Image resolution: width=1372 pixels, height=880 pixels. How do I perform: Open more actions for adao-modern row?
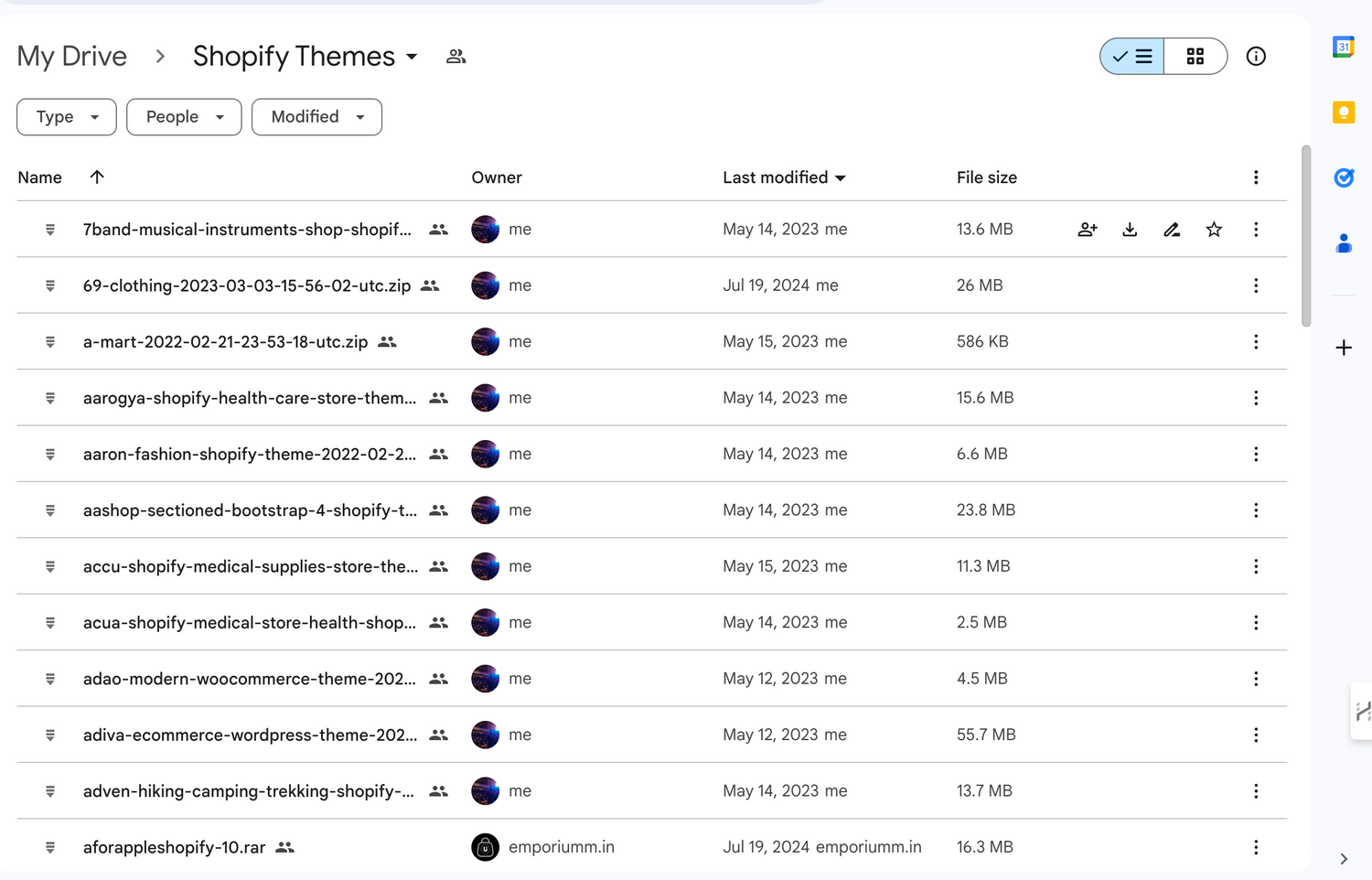click(x=1256, y=679)
